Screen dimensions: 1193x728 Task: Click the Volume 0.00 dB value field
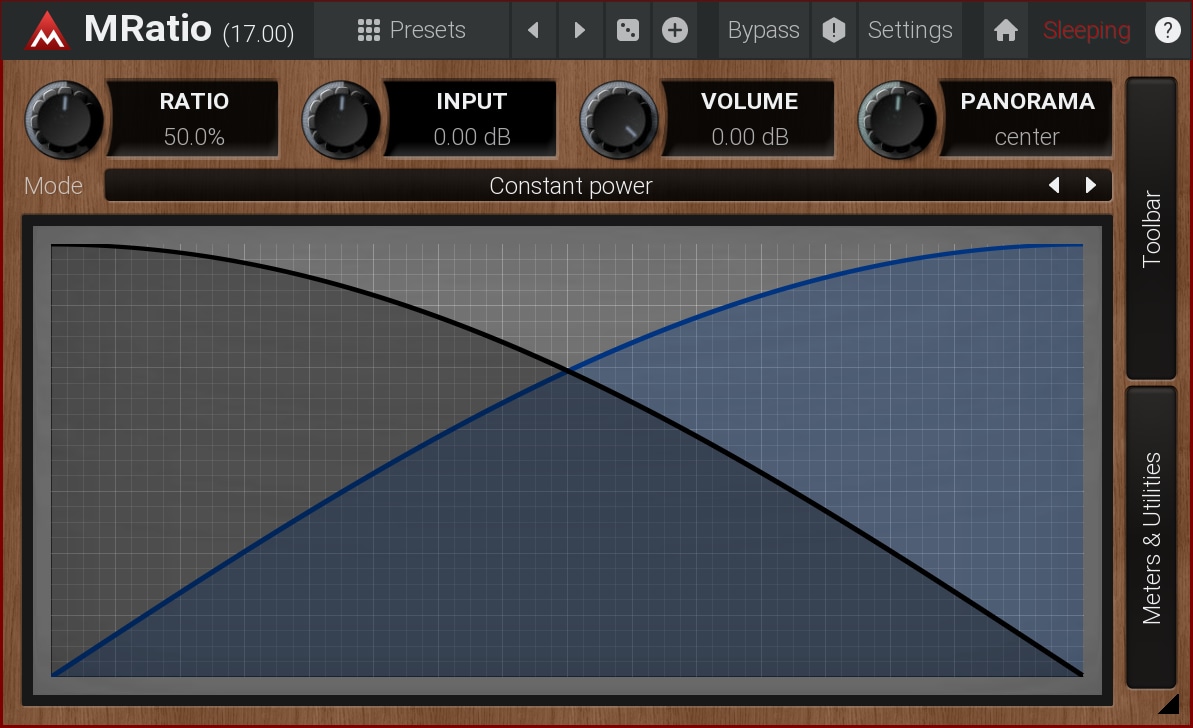coord(749,137)
